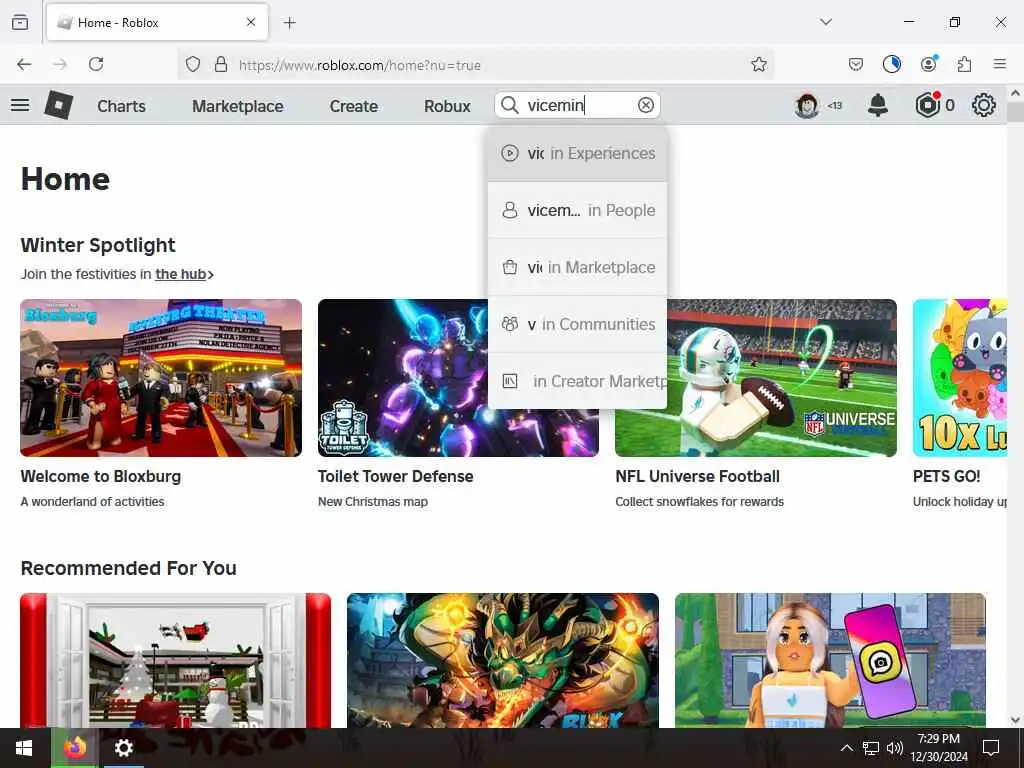
Task: Click the Welcome to Bloxburg title
Action: click(x=101, y=476)
